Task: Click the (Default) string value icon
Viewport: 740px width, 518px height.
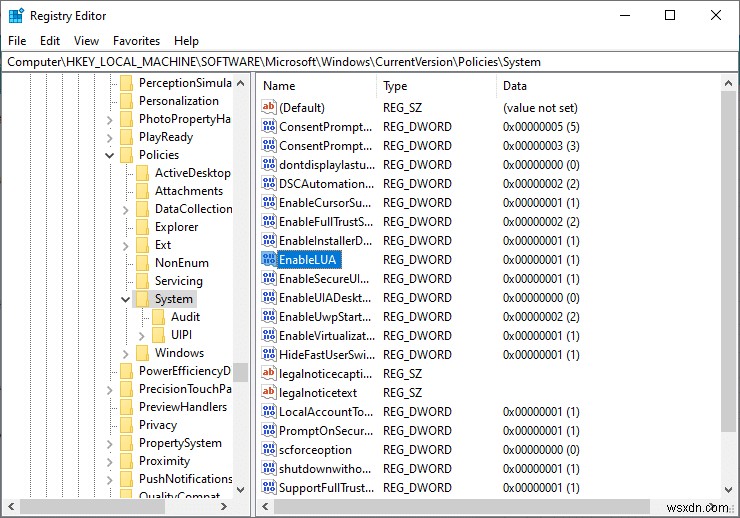Action: point(269,107)
